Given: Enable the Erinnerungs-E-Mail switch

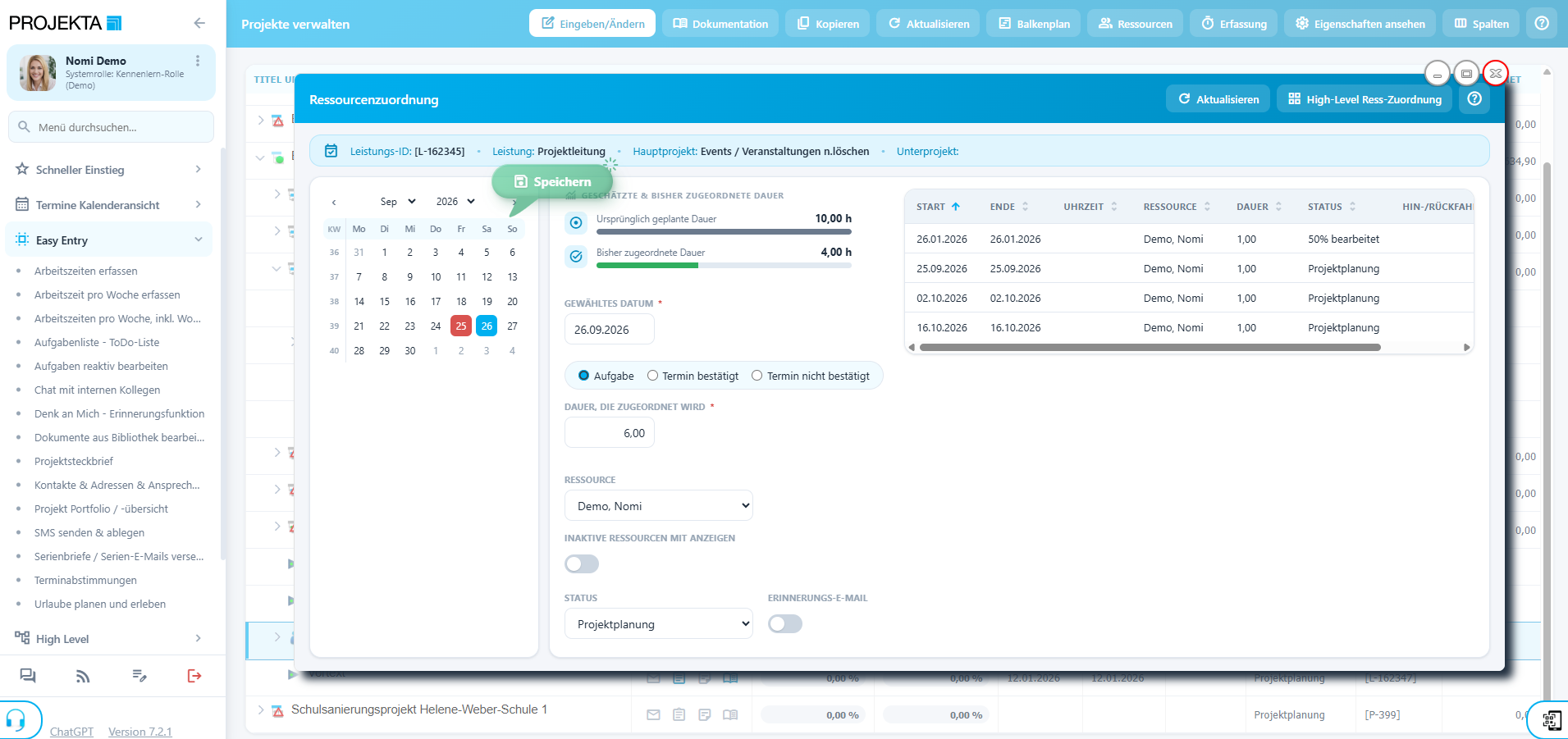Looking at the screenshot, I should click(785, 624).
